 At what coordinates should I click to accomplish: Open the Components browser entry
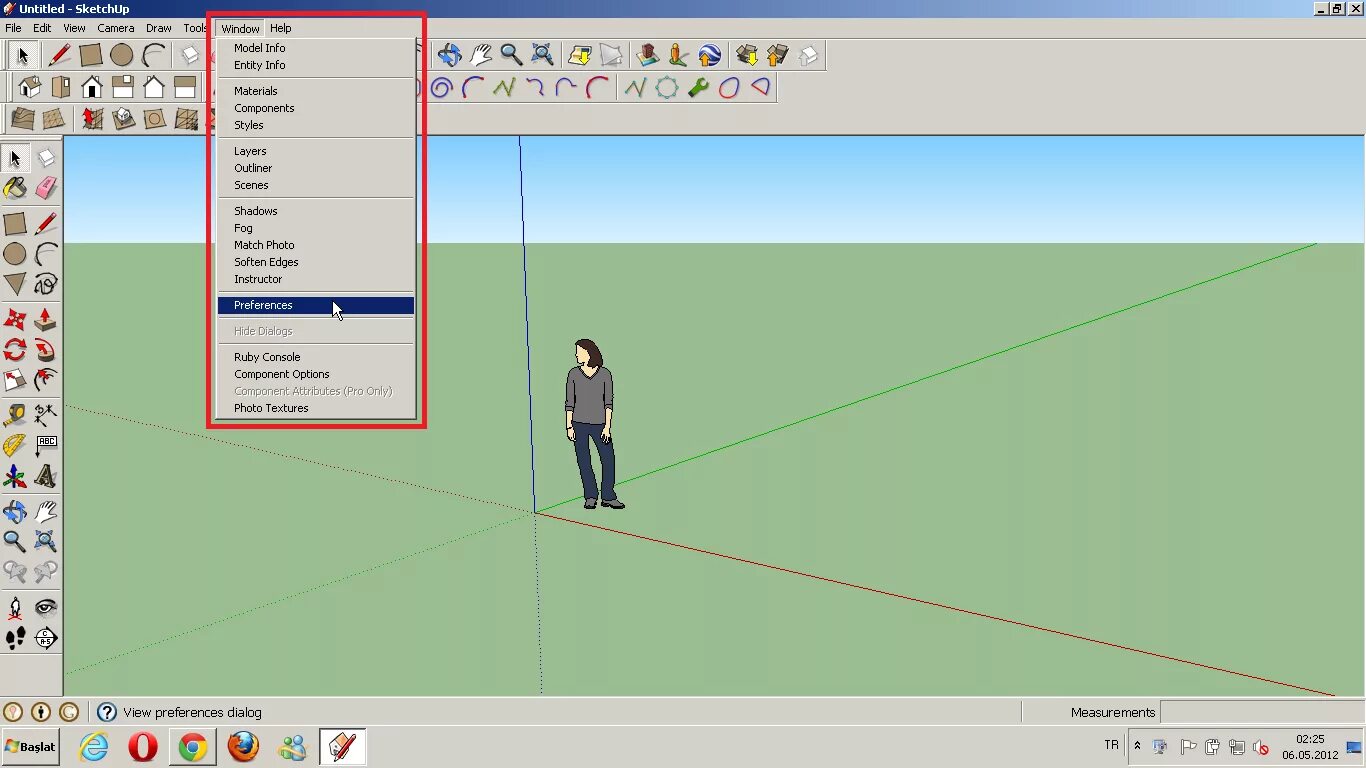click(316, 108)
